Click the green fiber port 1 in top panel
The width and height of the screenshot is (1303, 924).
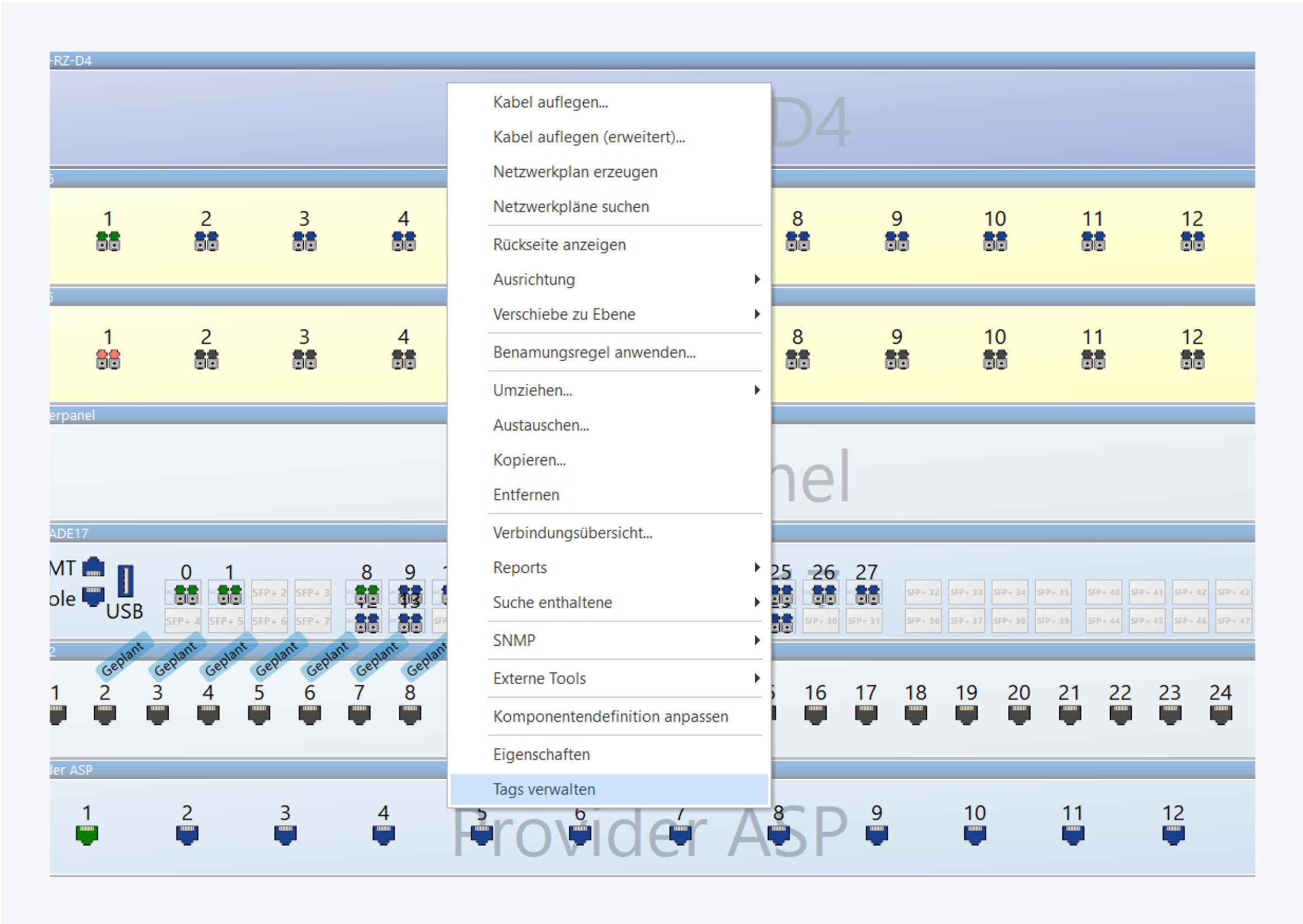coord(108,241)
